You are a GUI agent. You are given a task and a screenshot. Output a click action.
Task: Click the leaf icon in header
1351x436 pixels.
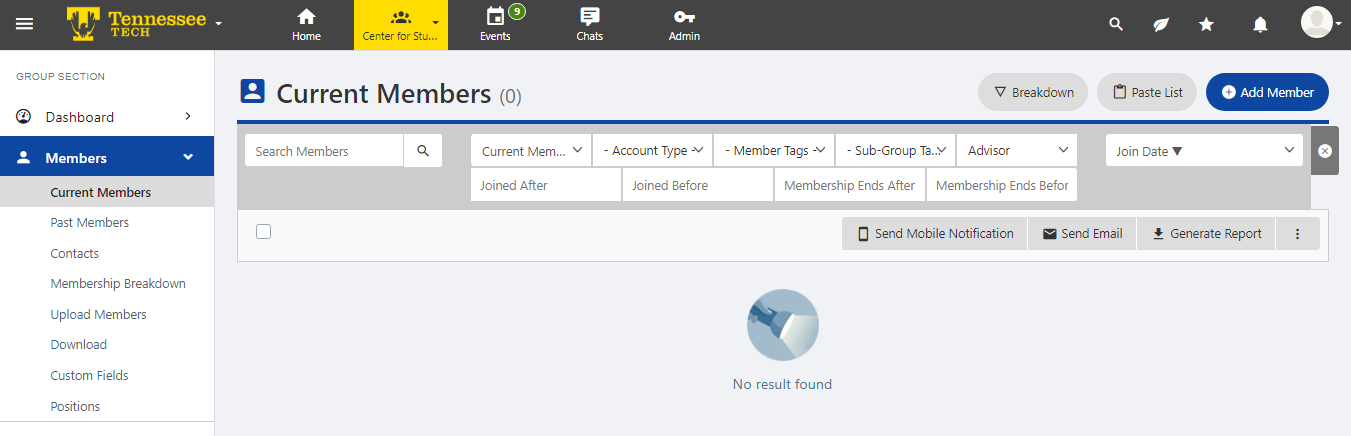click(x=1161, y=24)
